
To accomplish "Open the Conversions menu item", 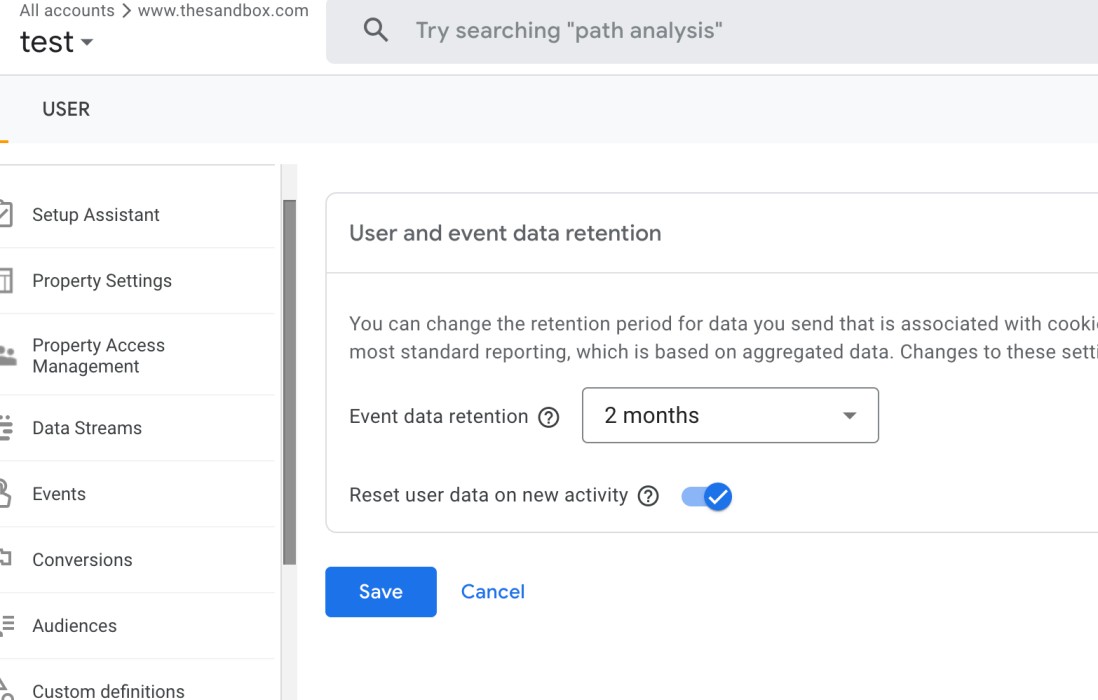I will tap(82, 560).
